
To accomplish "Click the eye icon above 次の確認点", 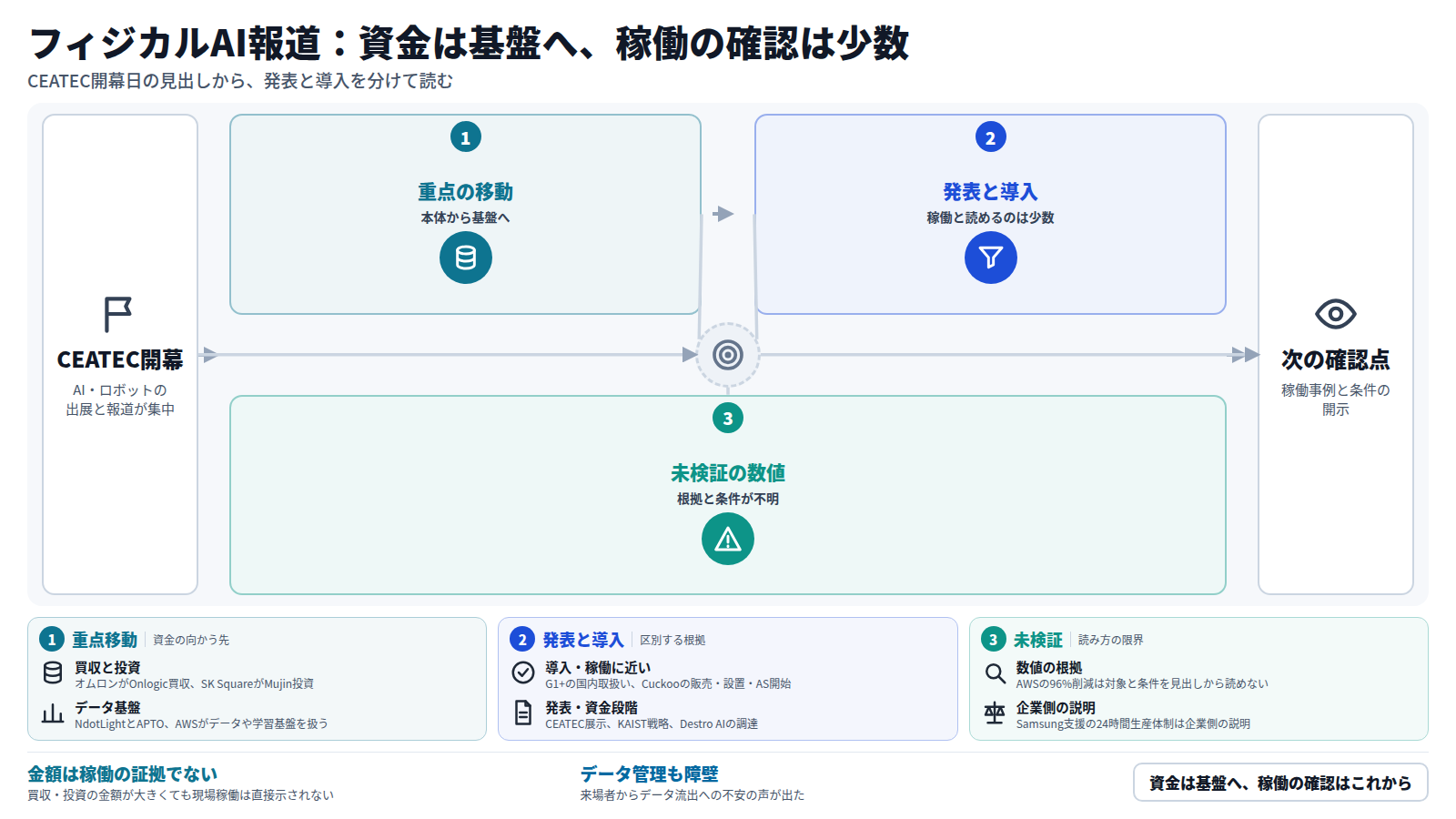I will tap(1336, 315).
